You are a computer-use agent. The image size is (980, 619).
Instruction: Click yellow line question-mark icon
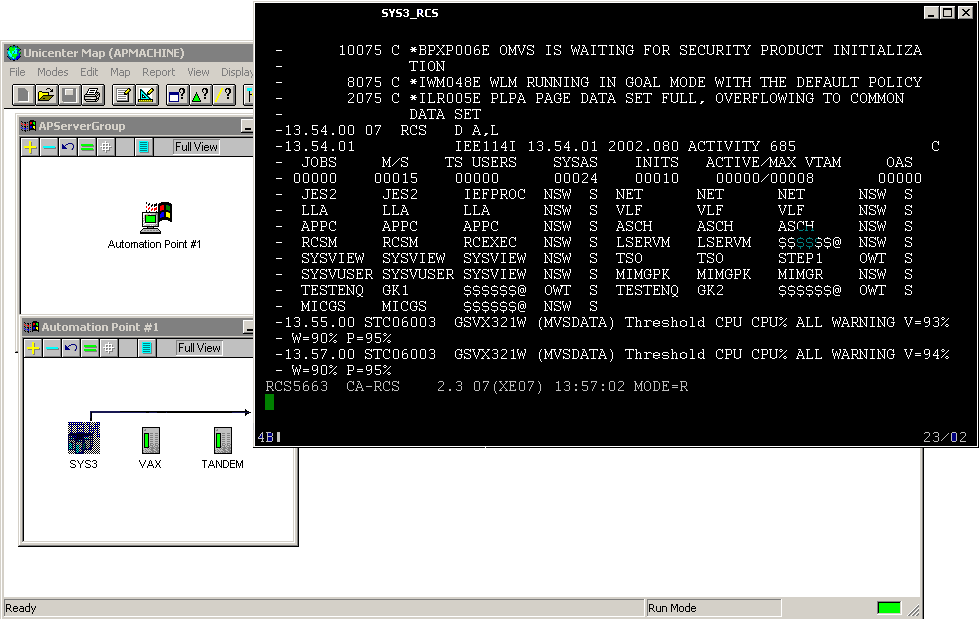(224, 95)
